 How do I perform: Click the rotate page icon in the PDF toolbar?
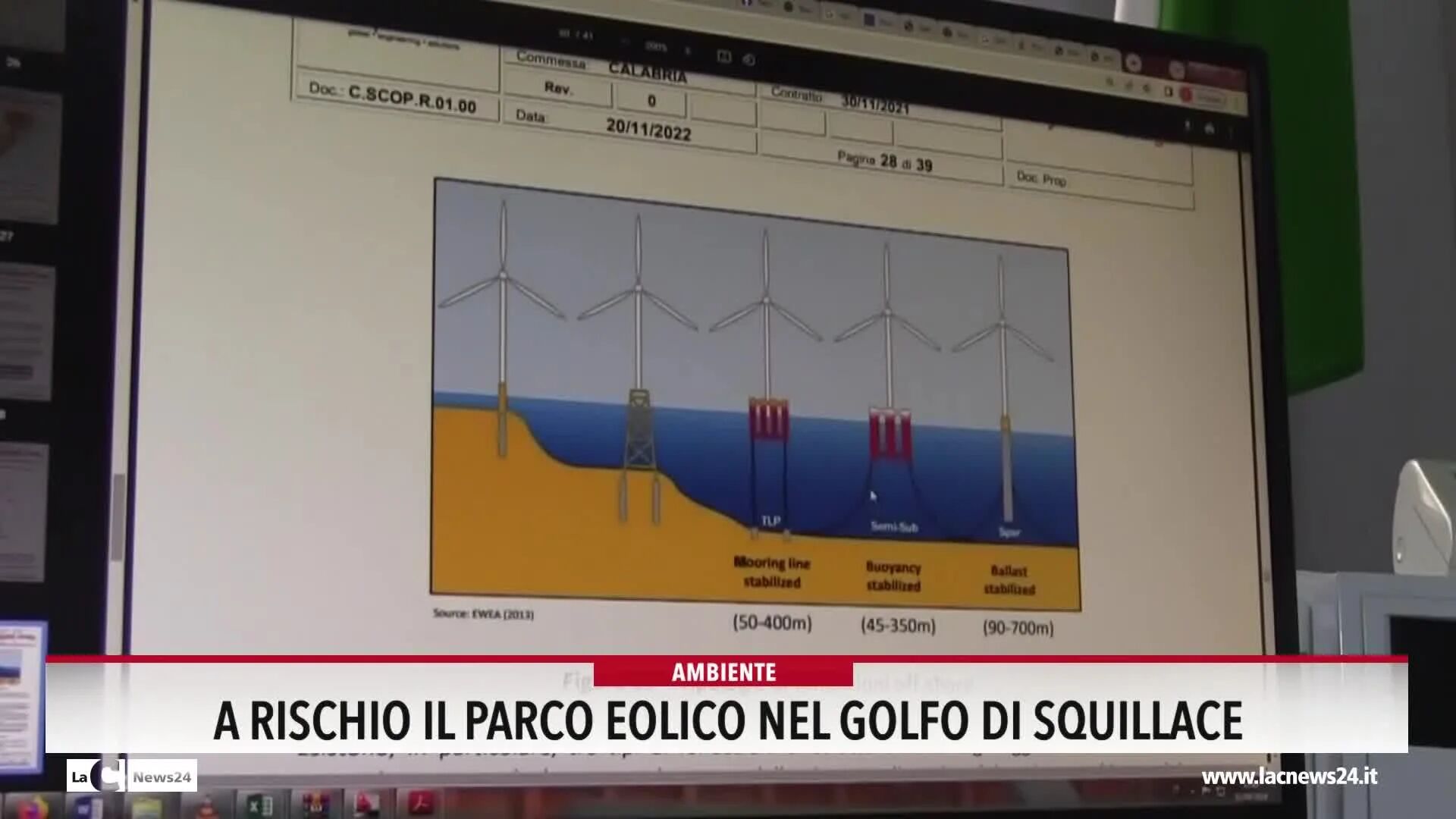point(751,61)
